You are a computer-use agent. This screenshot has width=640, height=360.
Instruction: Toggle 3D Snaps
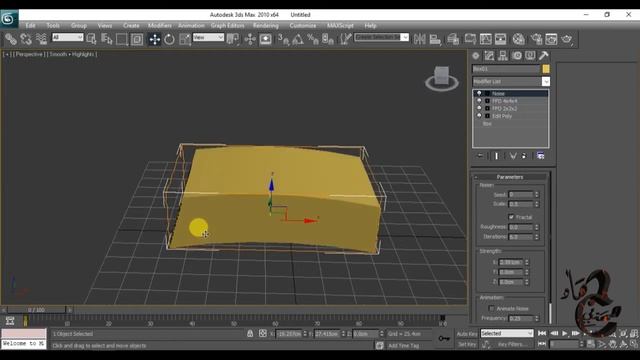[283, 39]
